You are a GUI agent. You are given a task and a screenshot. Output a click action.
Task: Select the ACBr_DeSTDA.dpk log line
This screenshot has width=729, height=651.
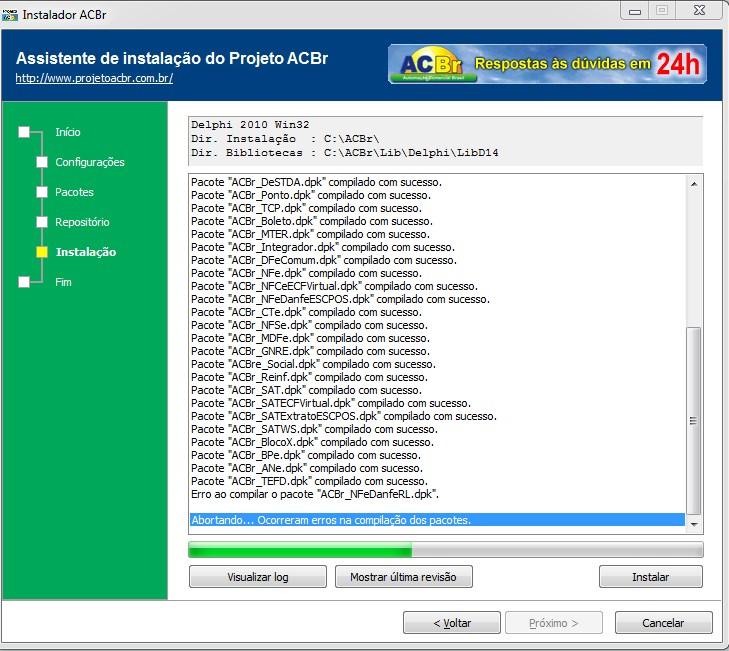coord(316,182)
